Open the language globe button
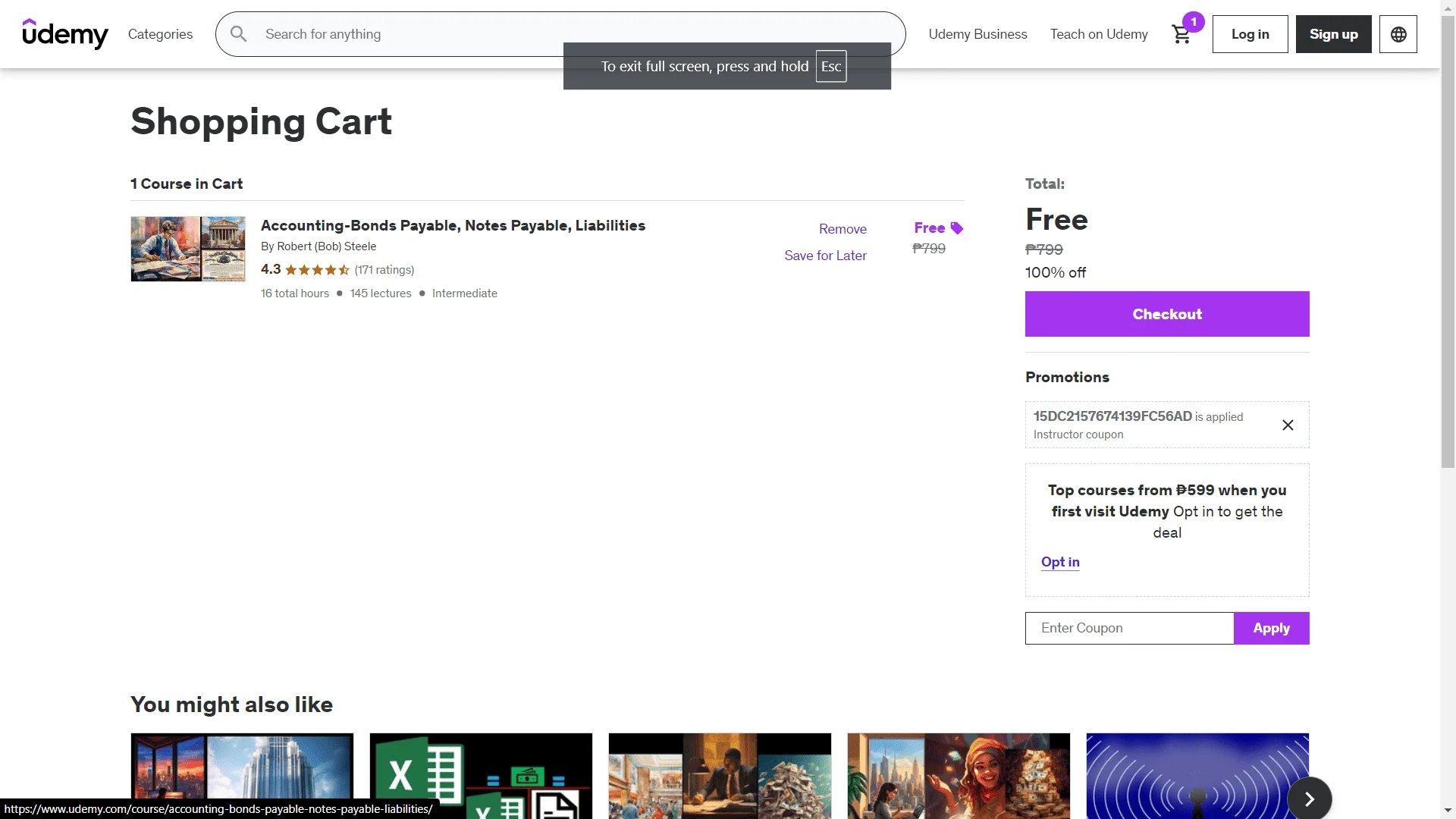This screenshot has height=819, width=1456. [1398, 34]
